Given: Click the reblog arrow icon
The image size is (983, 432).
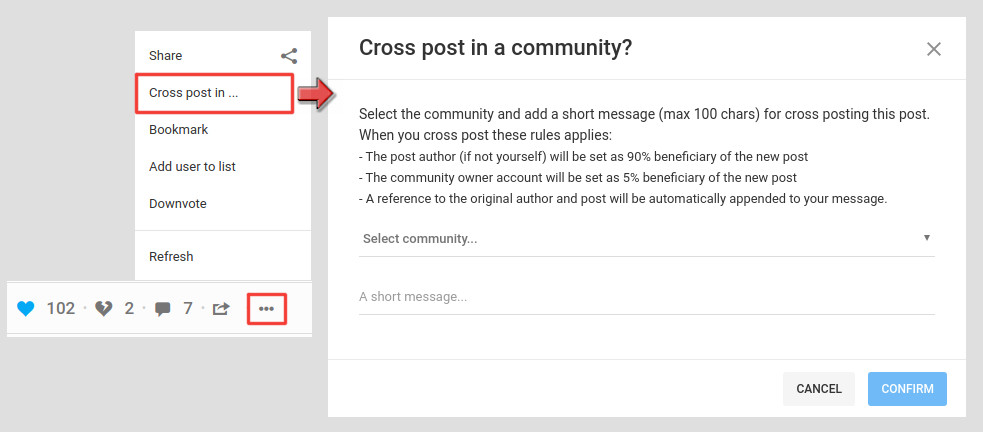Looking at the screenshot, I should pos(222,308).
